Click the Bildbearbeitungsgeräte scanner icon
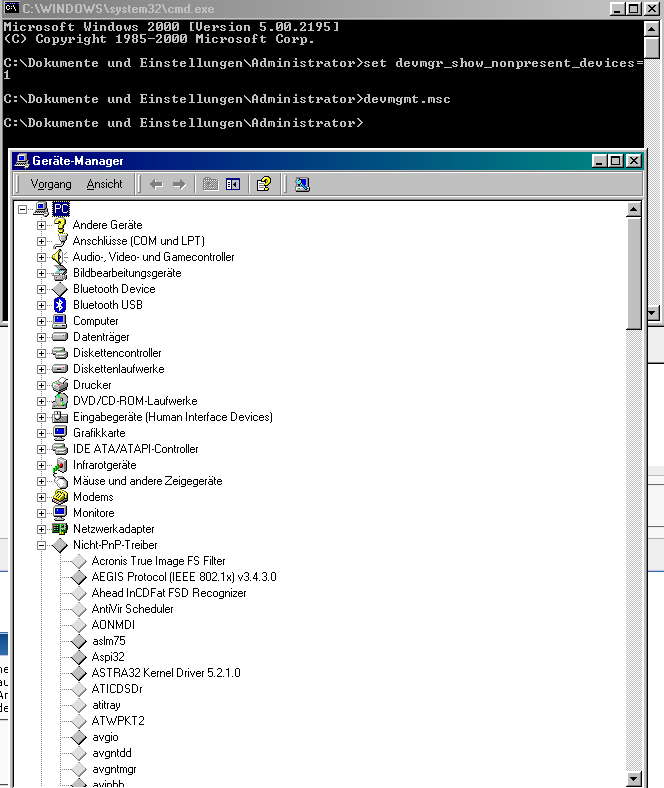Image resolution: width=664 pixels, height=788 pixels. [x=60, y=273]
